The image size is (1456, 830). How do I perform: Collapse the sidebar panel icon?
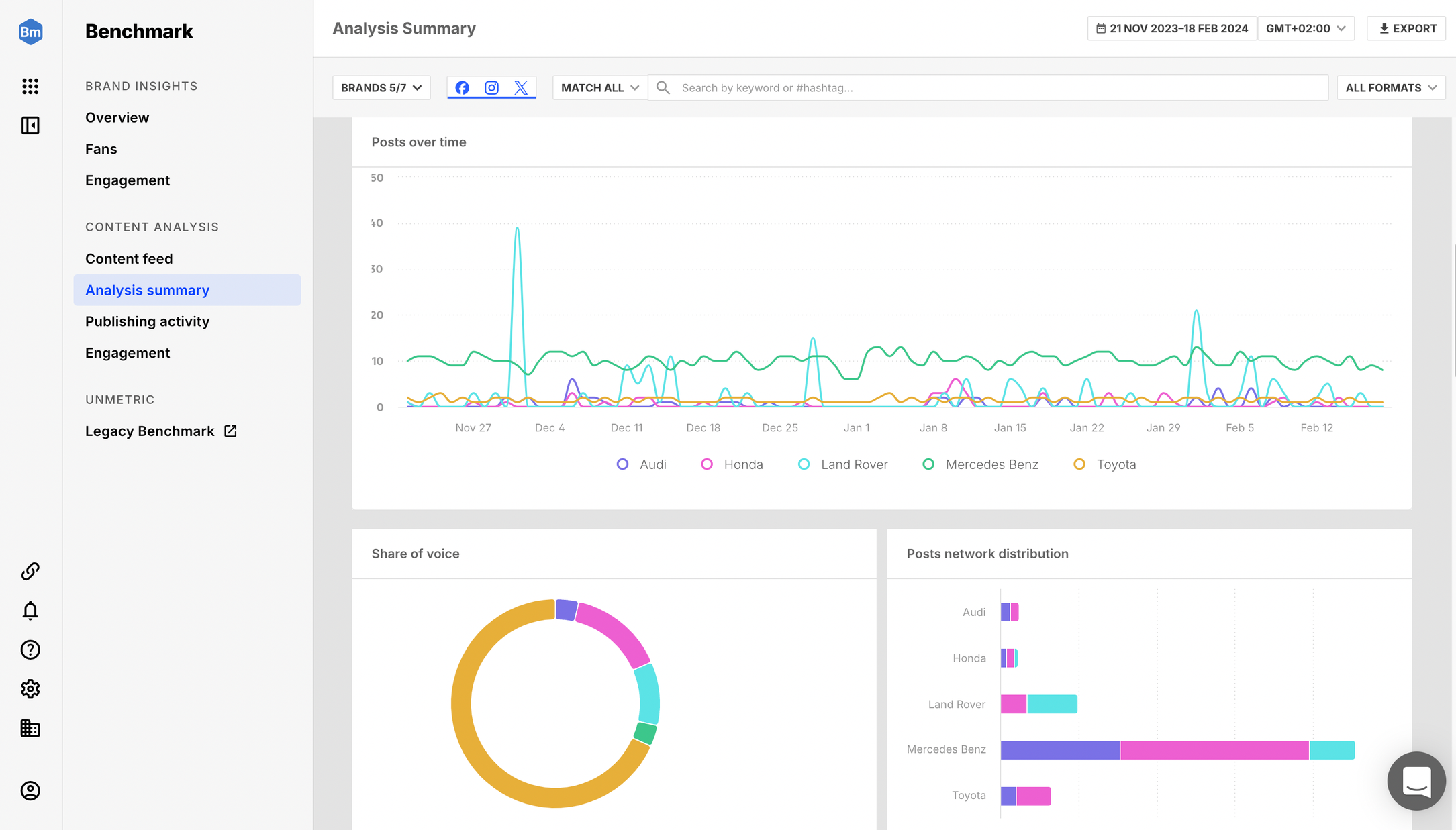(30, 125)
